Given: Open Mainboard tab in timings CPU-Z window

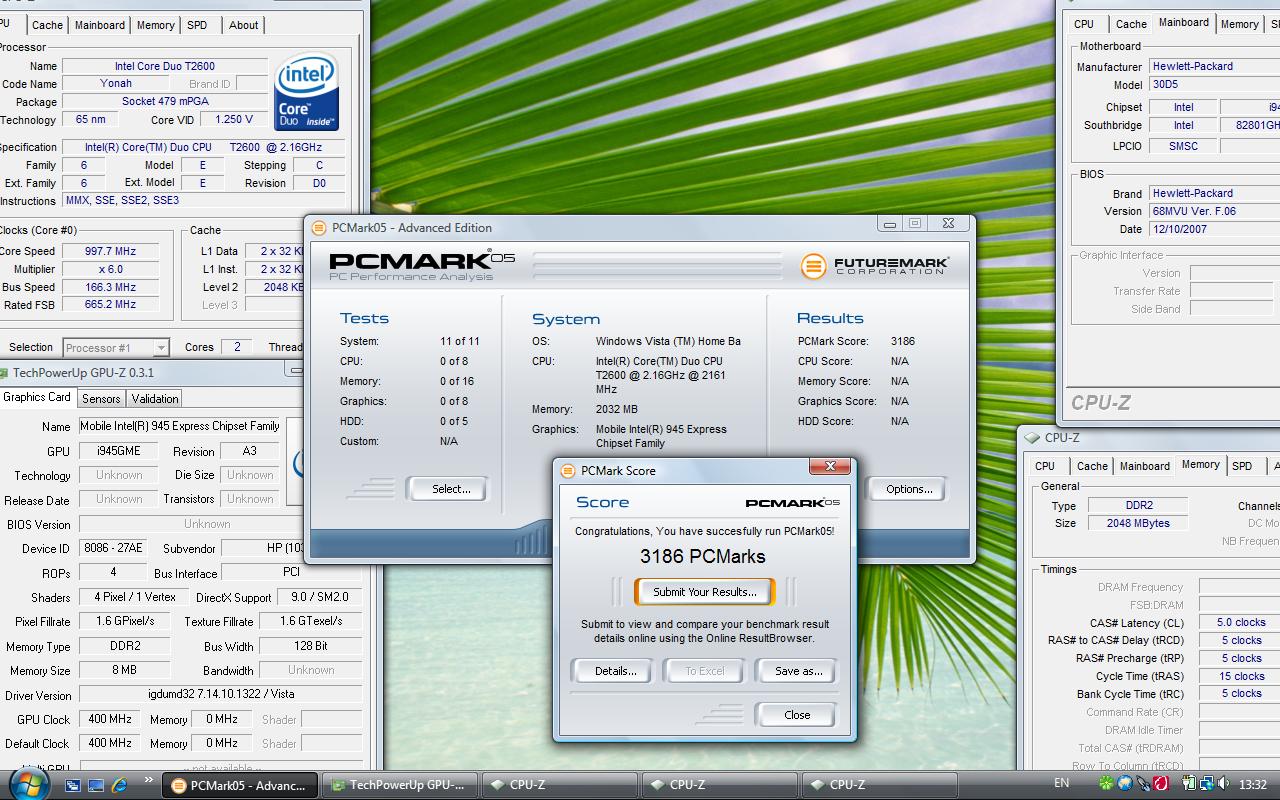Looking at the screenshot, I should click(1145, 466).
